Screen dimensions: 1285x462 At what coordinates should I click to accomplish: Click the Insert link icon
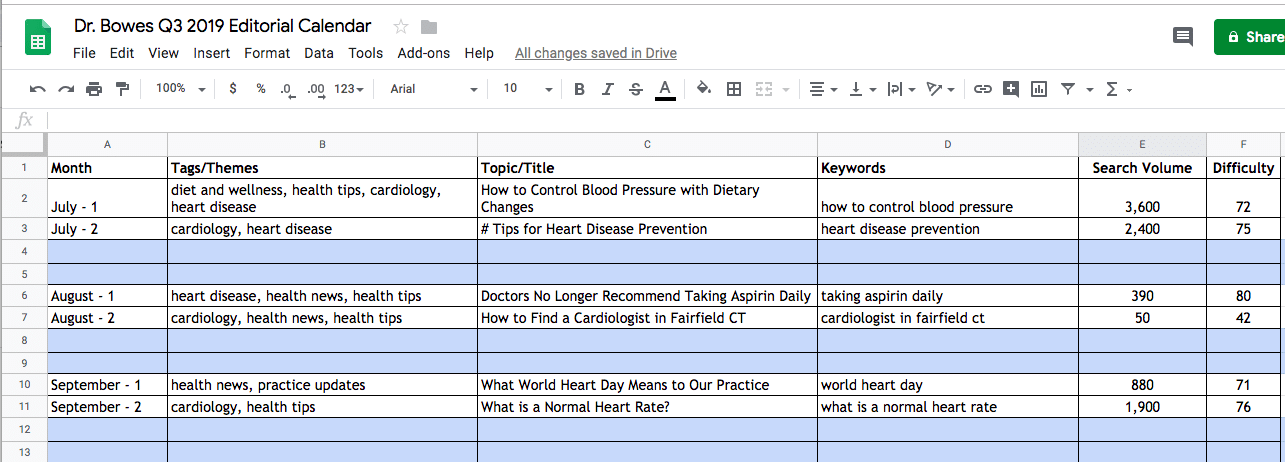coord(983,89)
